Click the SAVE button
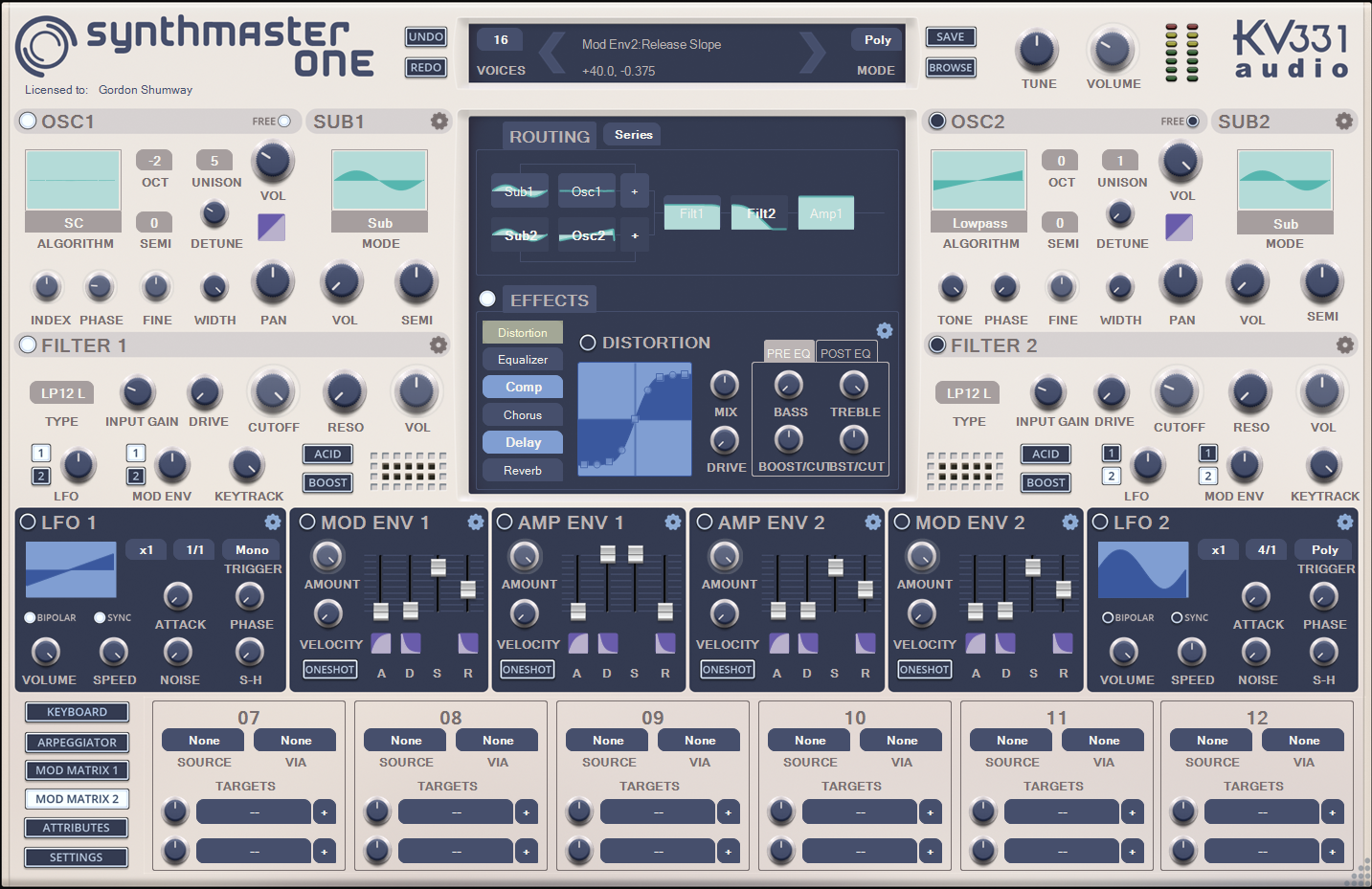 pyautogui.click(x=951, y=37)
